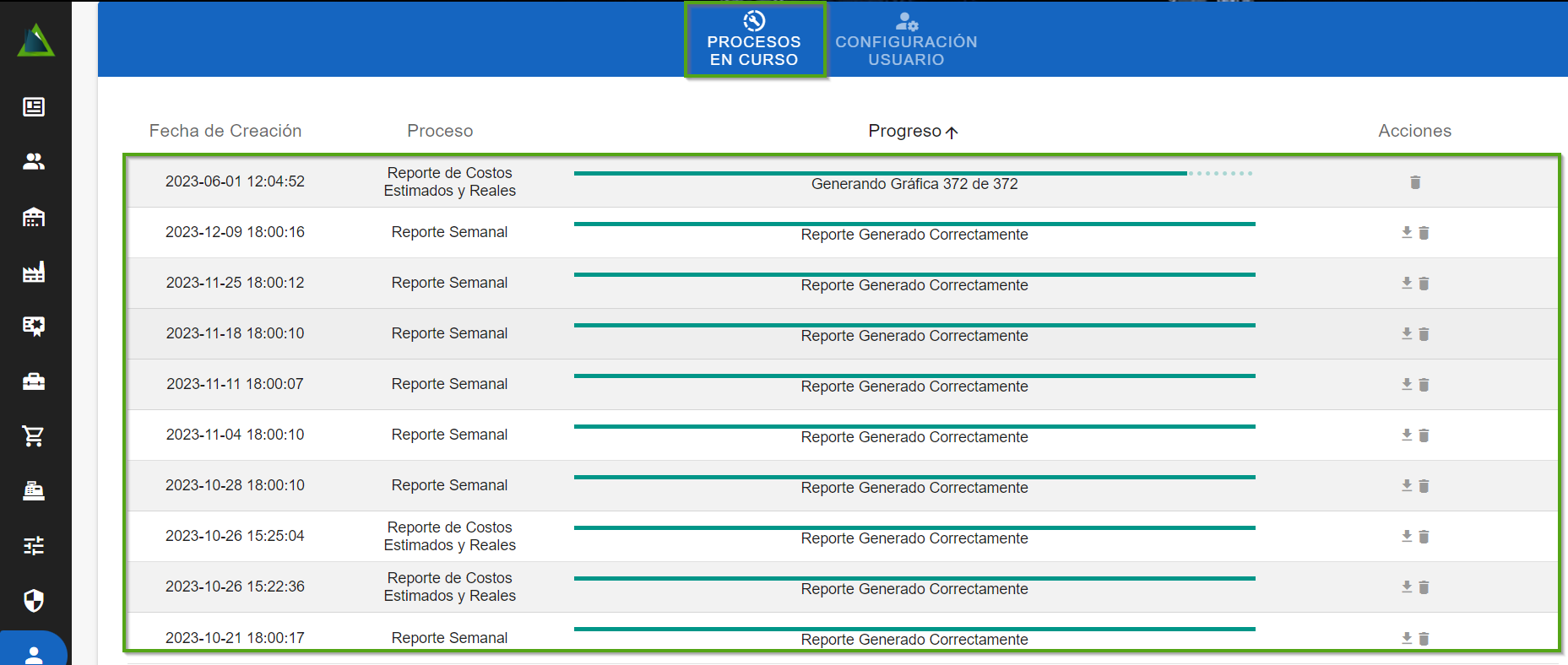Download the 2023-10-26 15:25:04 cost report
Image resolution: width=1568 pixels, height=665 pixels.
pos(1407,536)
